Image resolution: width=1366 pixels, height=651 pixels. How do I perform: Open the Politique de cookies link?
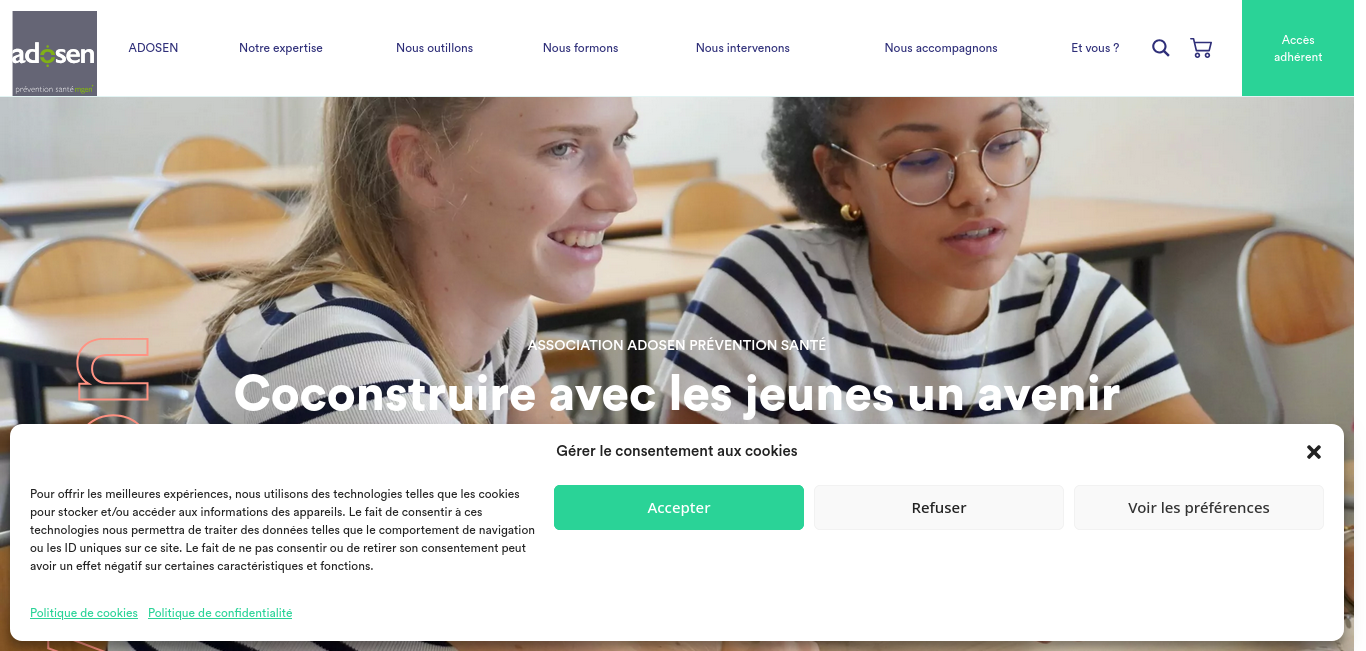(84, 613)
